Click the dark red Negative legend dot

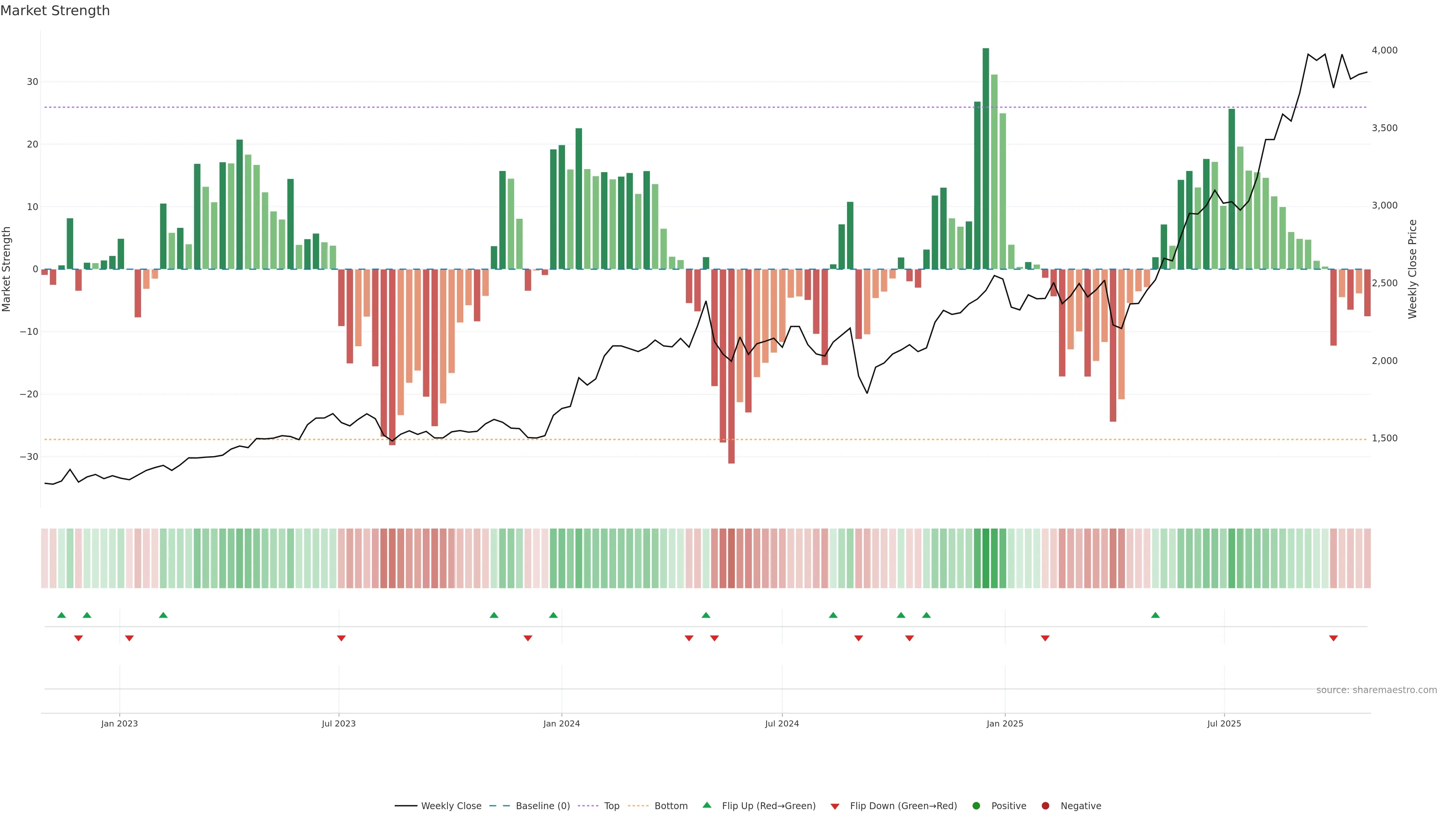[x=1045, y=806]
